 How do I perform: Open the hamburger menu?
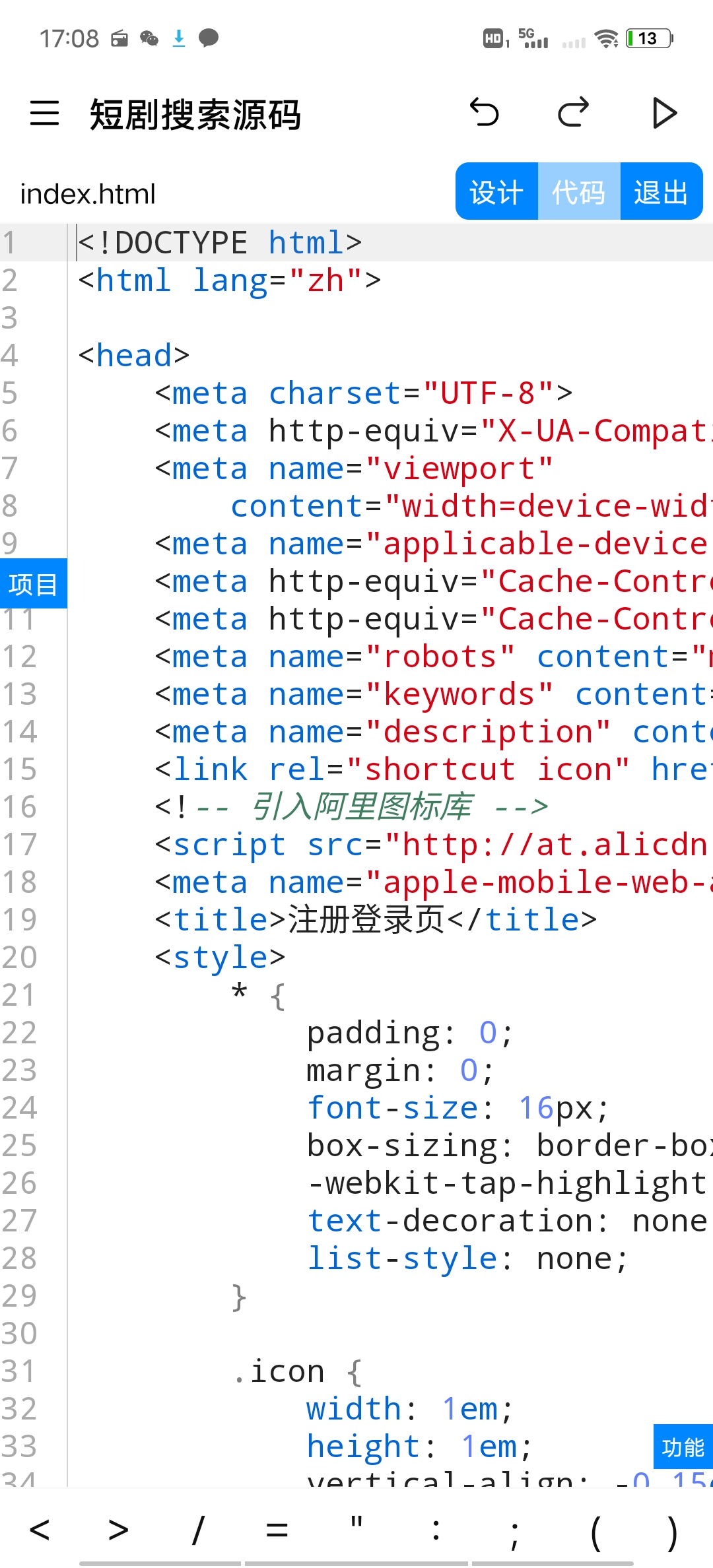44,114
